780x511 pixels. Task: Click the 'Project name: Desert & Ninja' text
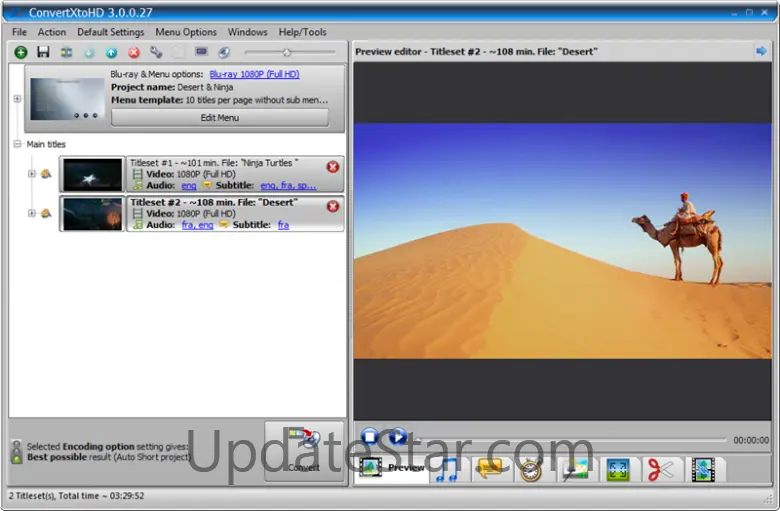(x=172, y=87)
